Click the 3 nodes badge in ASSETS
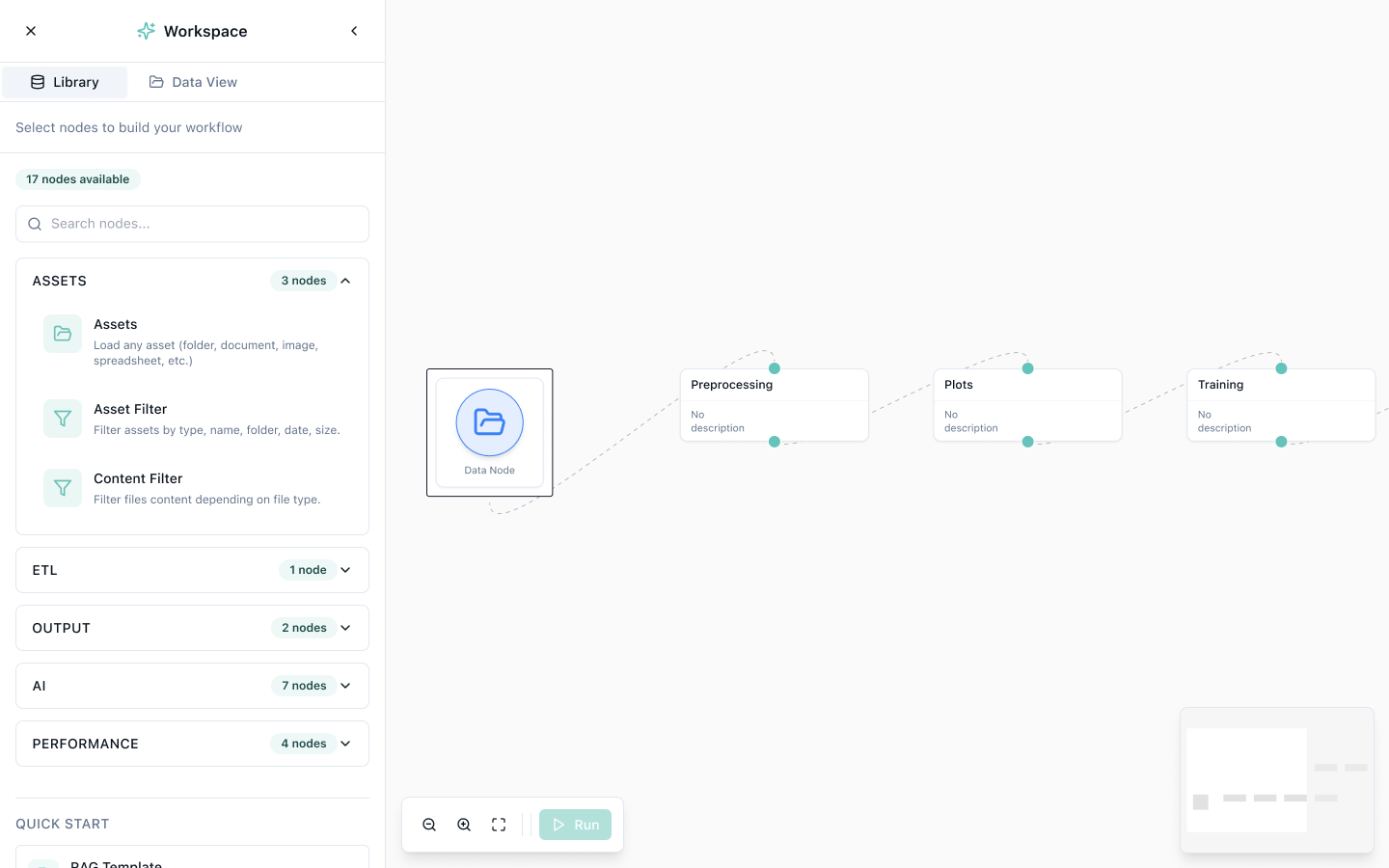 pyautogui.click(x=304, y=281)
